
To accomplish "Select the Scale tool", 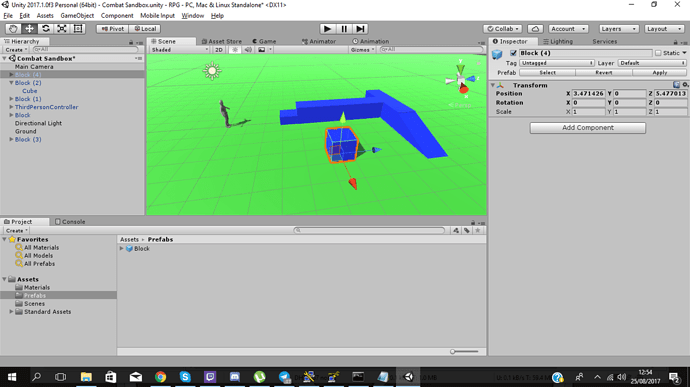I will pyautogui.click(x=62, y=29).
